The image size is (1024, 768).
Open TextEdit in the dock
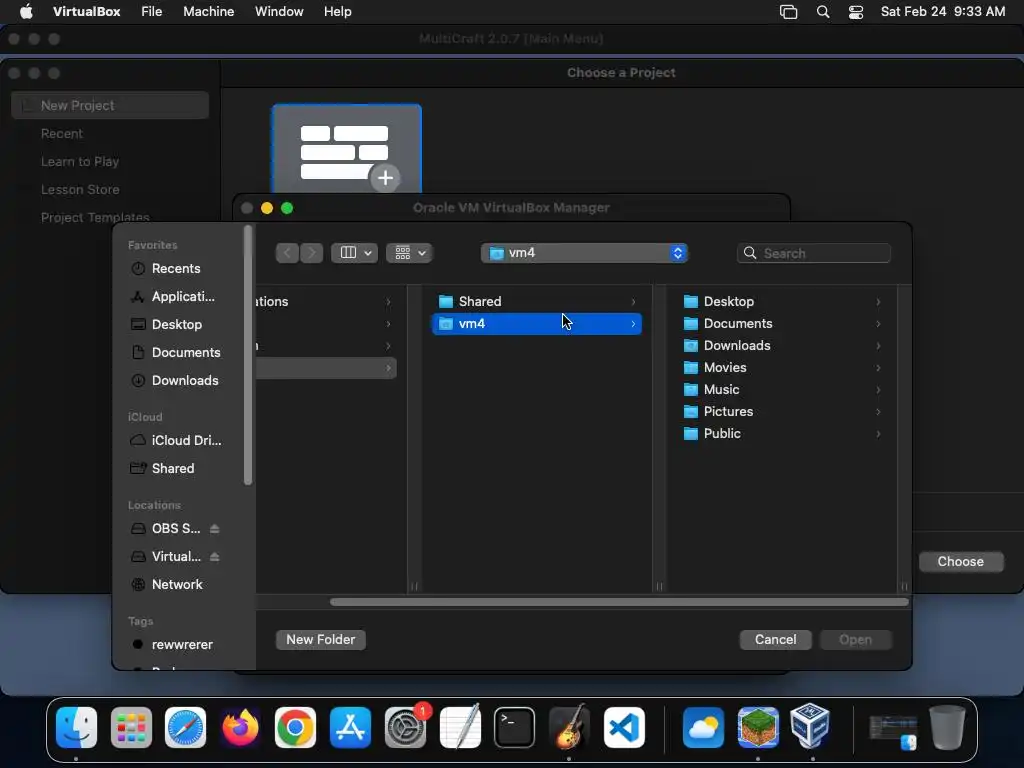tap(460, 727)
